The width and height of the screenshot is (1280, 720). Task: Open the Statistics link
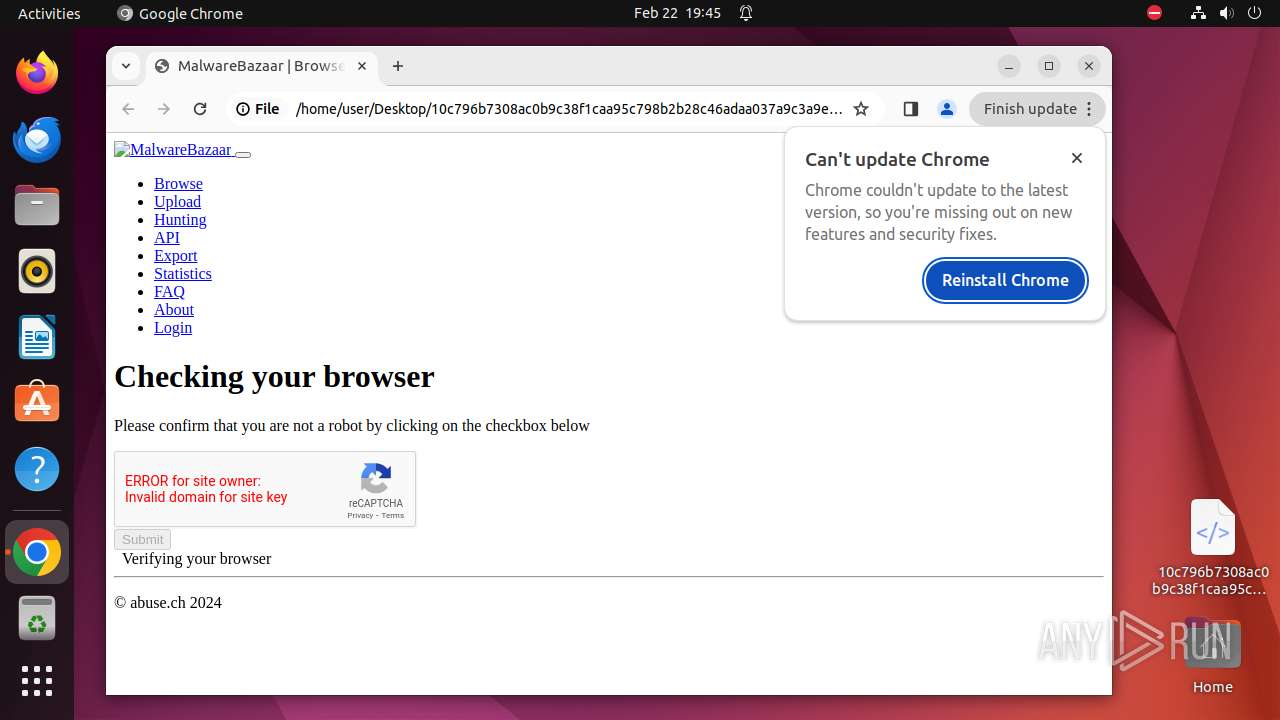(x=182, y=274)
